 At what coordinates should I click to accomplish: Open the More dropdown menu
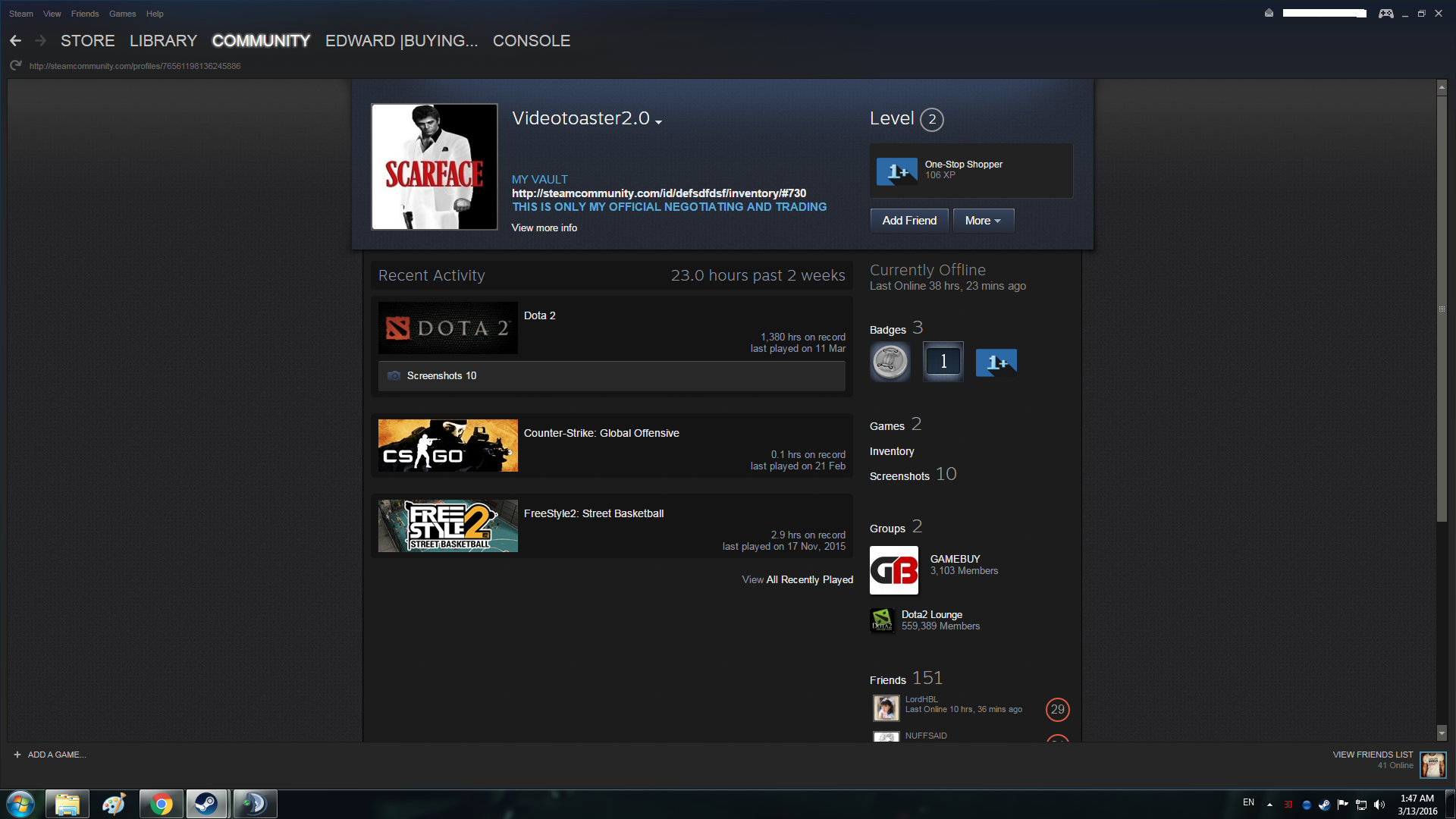pos(983,221)
